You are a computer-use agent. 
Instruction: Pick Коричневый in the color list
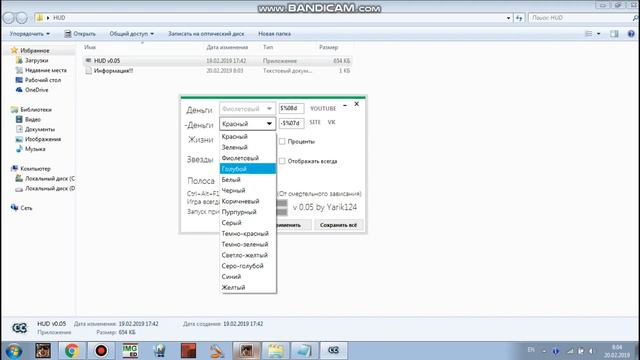click(248, 201)
